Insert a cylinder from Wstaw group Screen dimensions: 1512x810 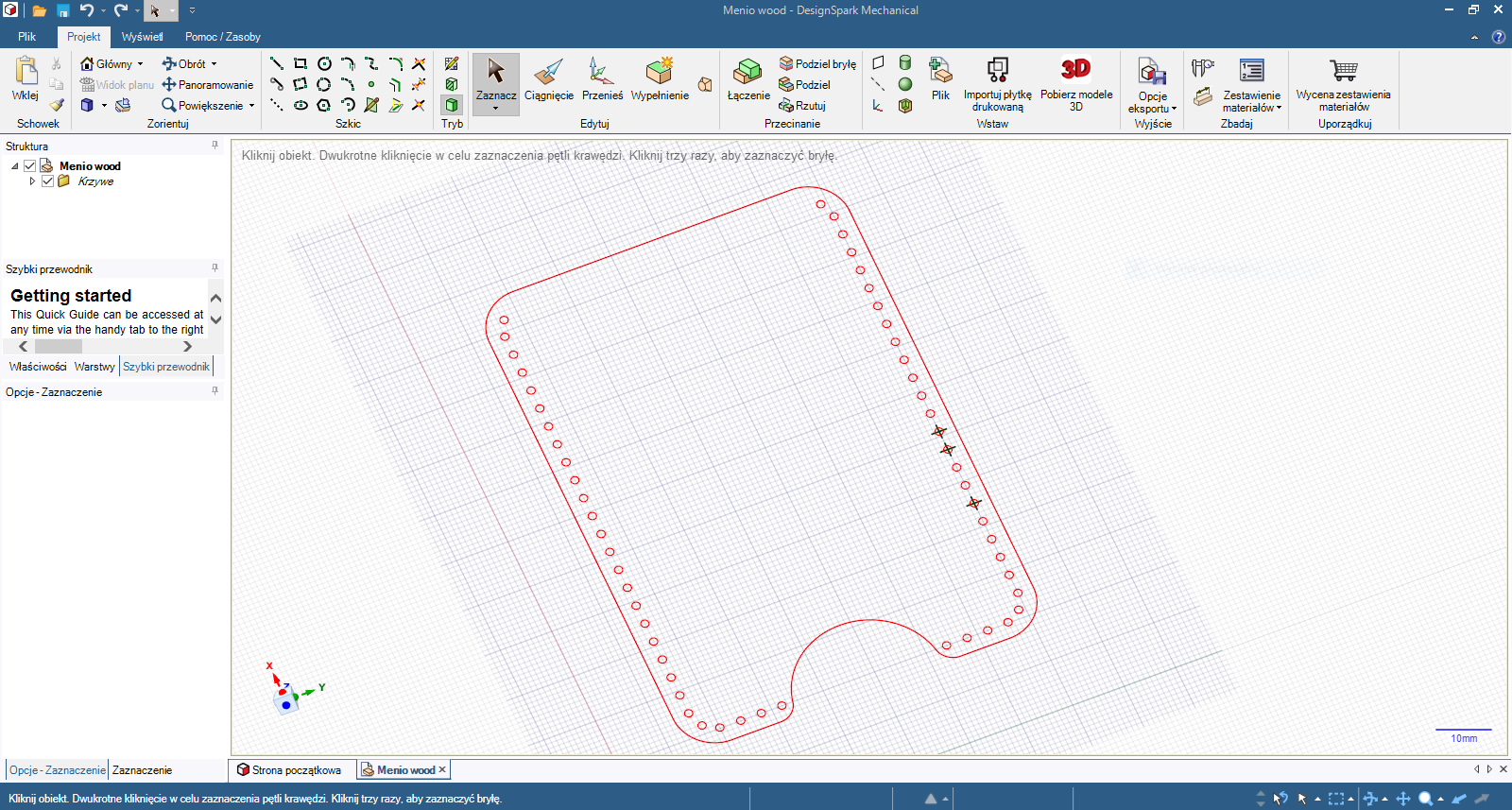tap(905, 63)
